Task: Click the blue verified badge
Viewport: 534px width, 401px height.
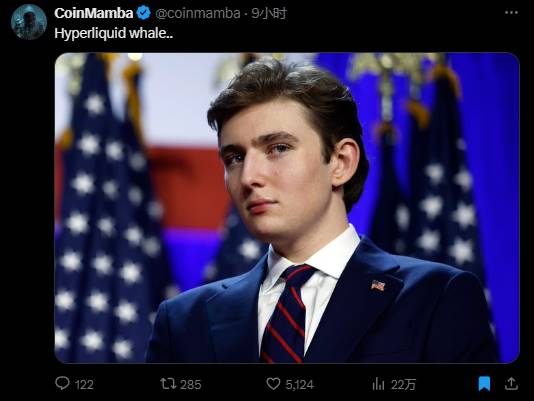Action: pos(144,13)
